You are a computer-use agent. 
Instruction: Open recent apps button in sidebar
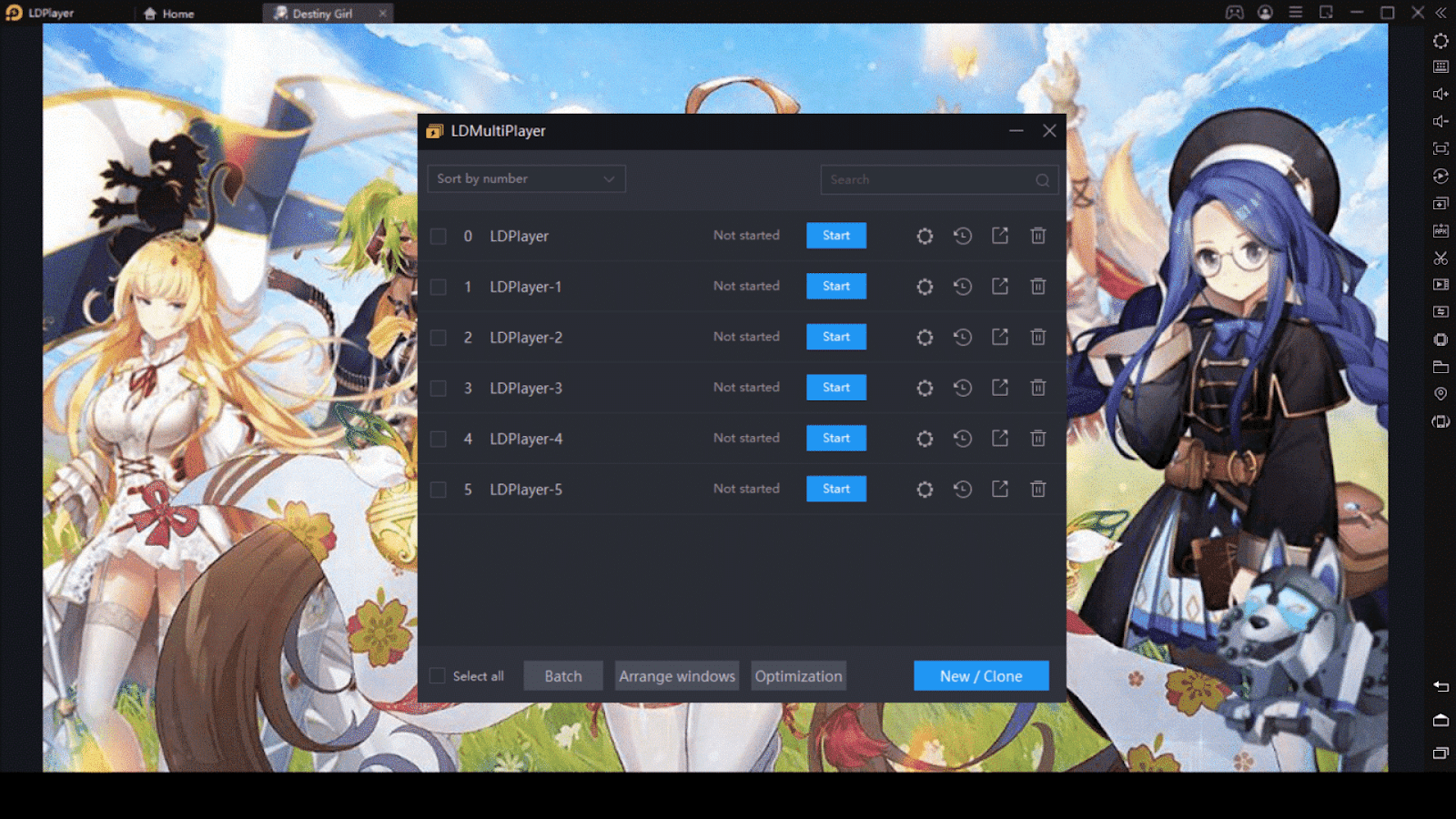pos(1441,753)
